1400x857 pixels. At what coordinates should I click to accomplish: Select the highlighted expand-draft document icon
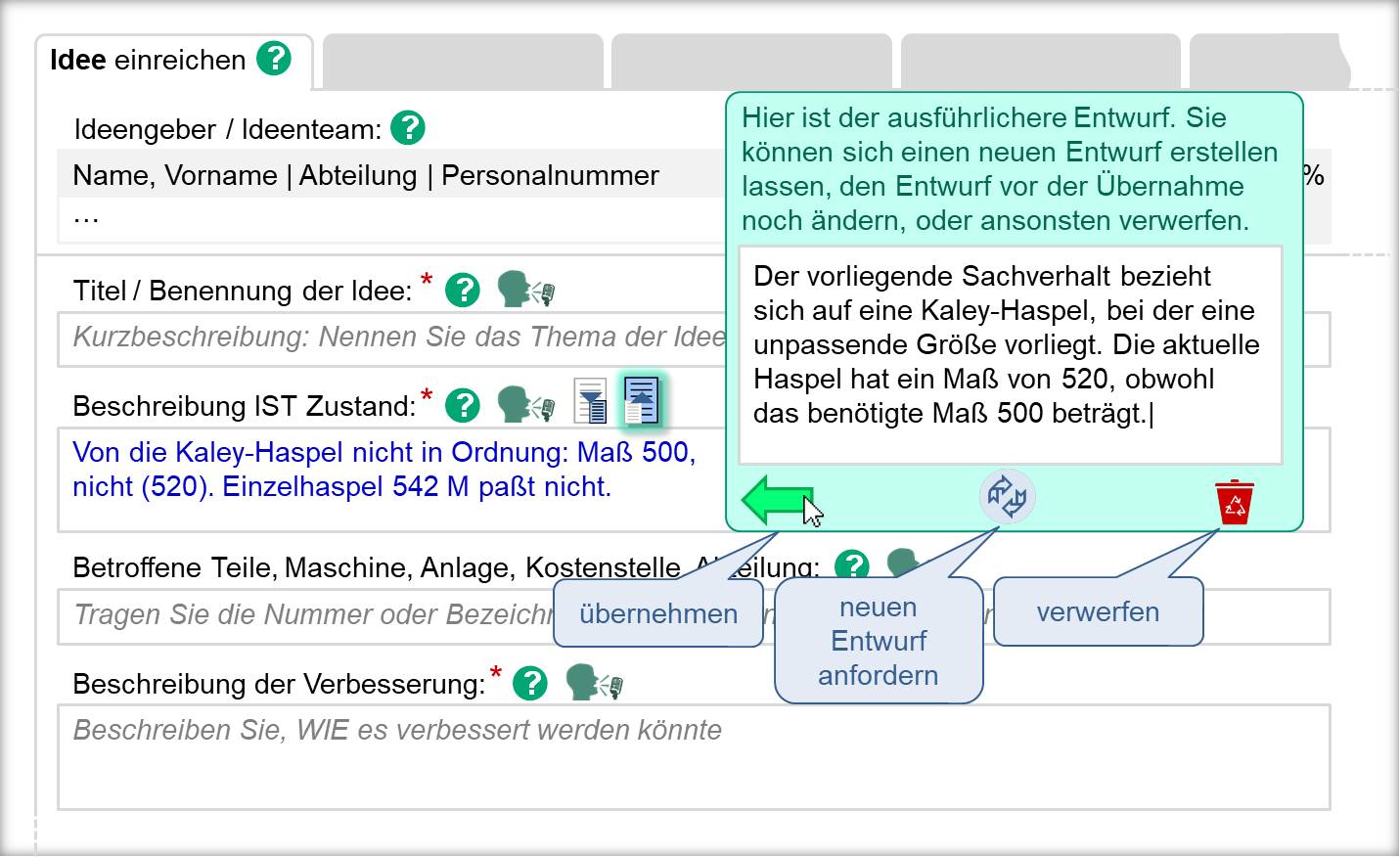click(x=641, y=399)
